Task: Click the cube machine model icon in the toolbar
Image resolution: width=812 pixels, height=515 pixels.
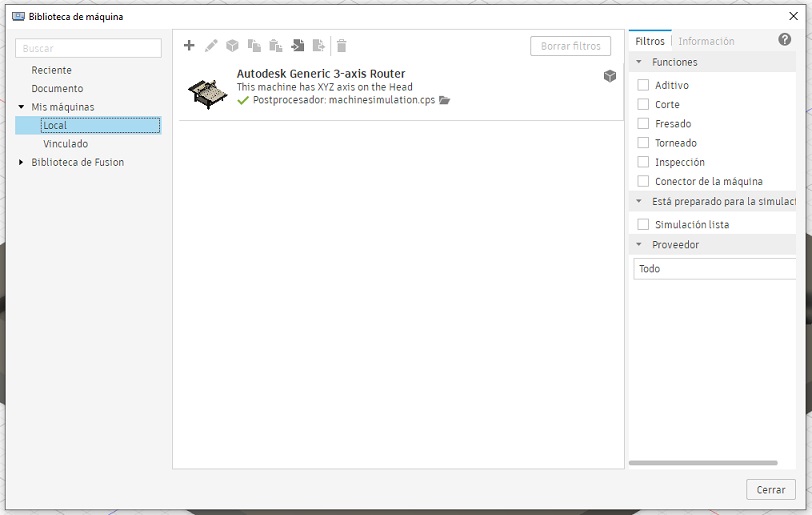Action: tap(232, 46)
